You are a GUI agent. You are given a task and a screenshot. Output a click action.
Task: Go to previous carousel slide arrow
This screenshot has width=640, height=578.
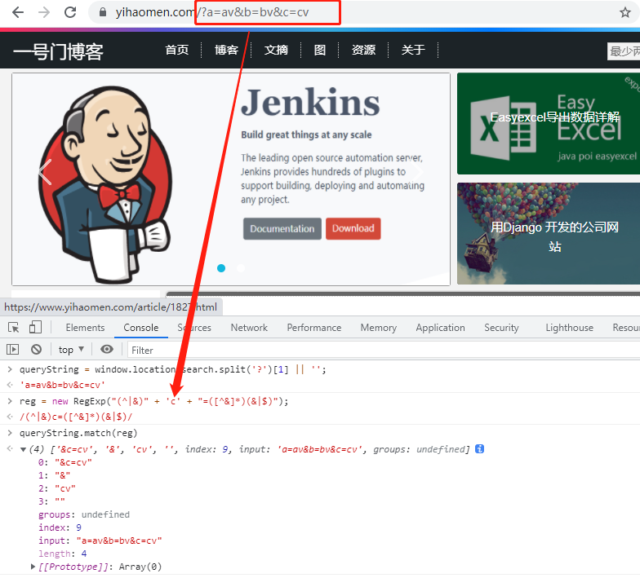(43, 172)
